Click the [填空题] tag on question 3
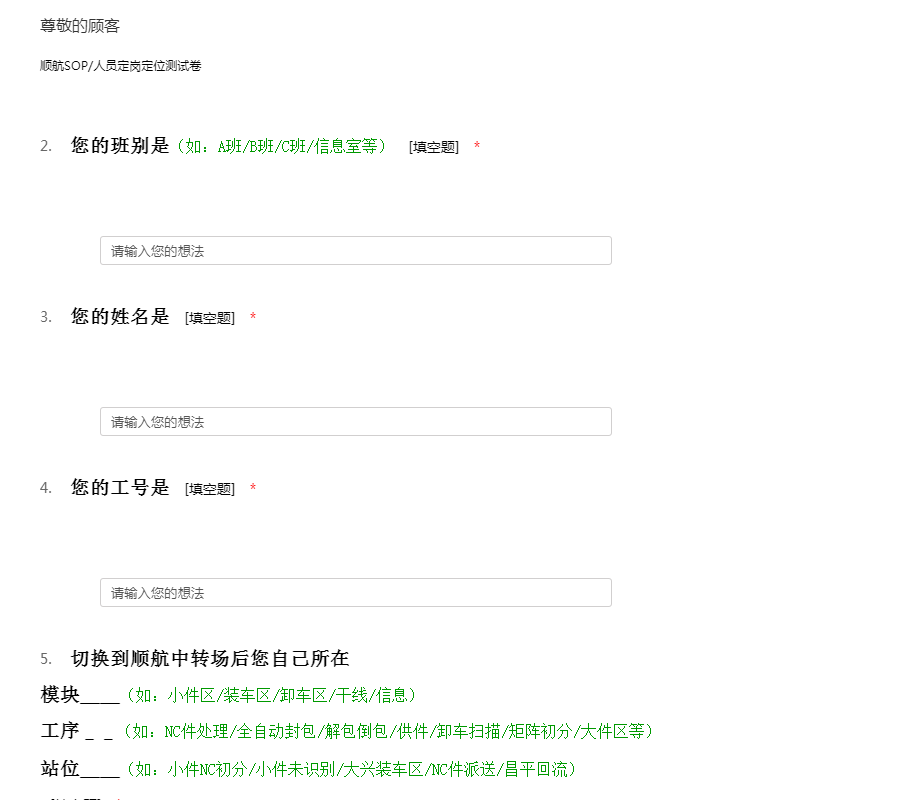The image size is (900, 800). coord(210,318)
